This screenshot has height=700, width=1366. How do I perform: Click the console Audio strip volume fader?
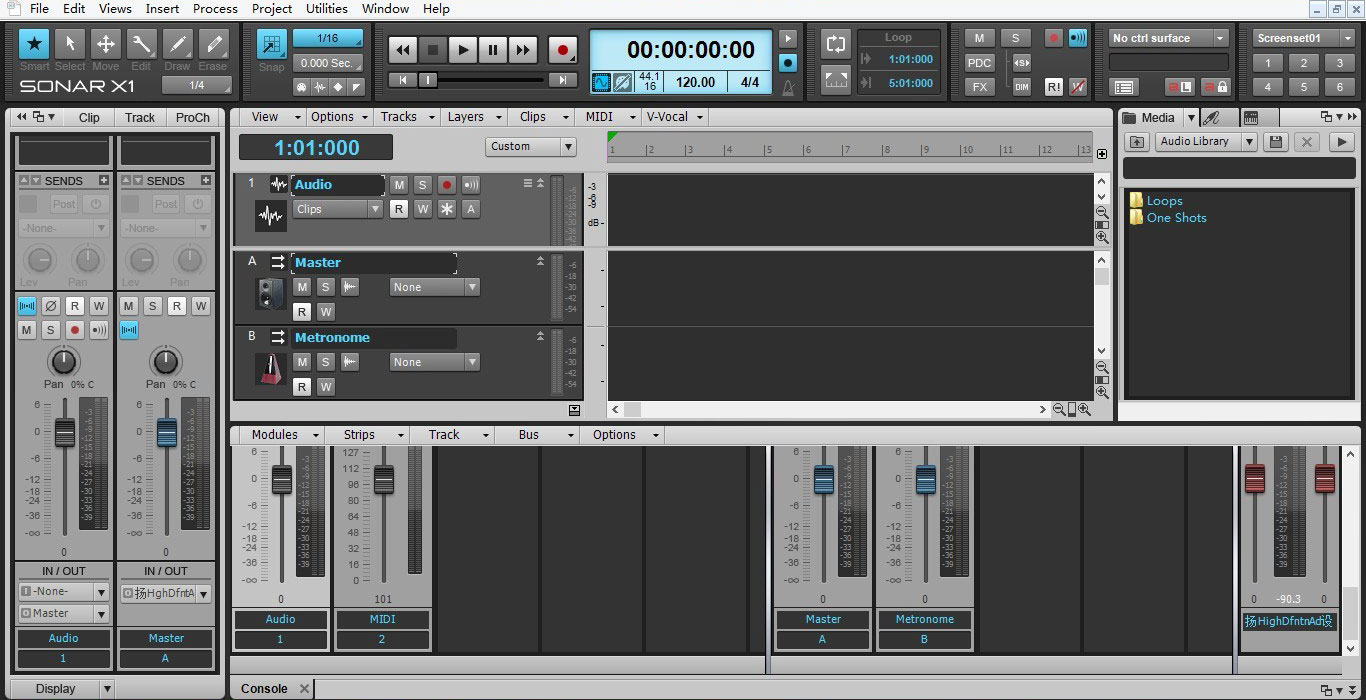point(282,479)
